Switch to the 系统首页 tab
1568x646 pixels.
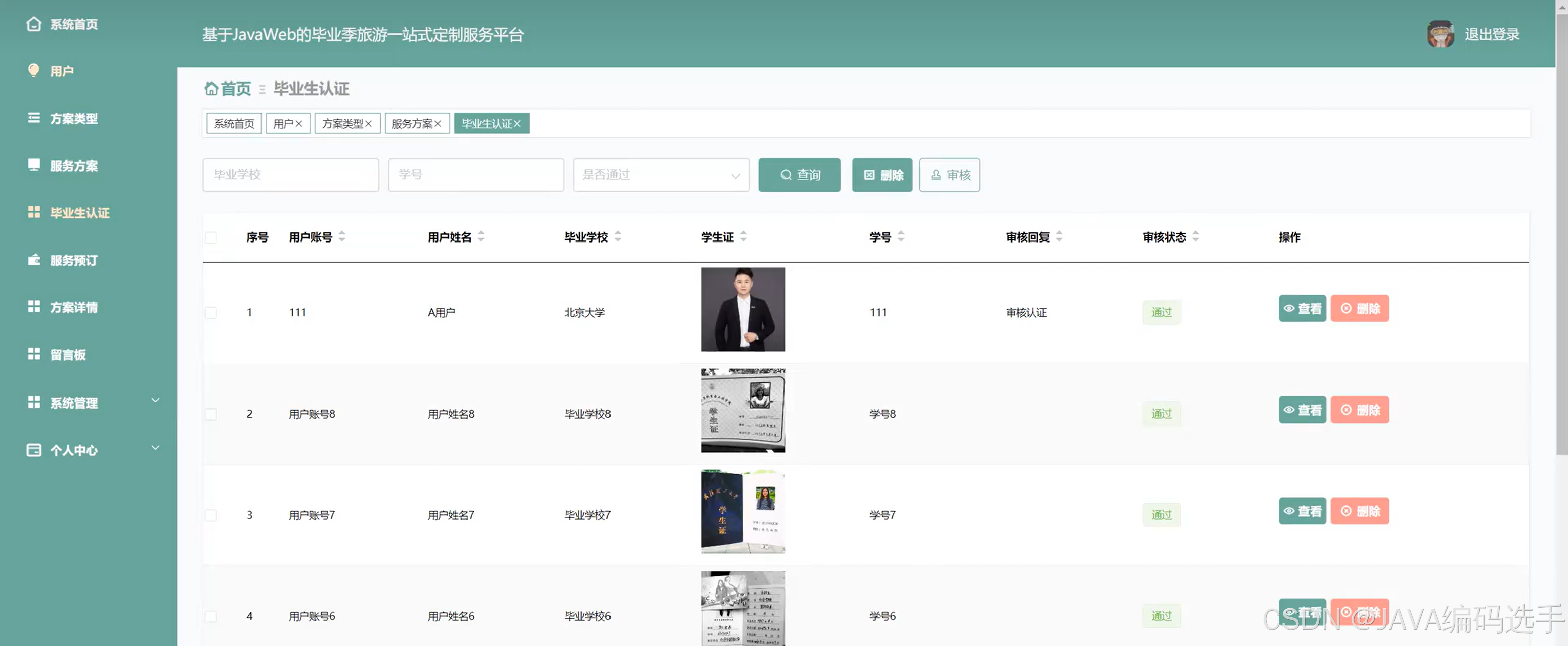point(234,124)
